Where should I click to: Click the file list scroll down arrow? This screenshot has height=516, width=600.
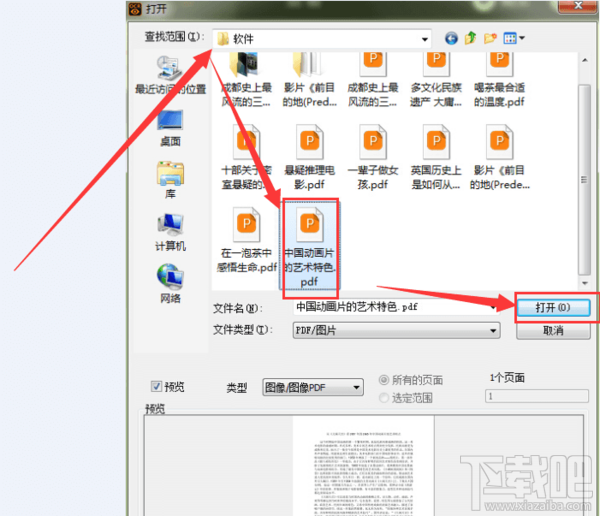tap(585, 283)
